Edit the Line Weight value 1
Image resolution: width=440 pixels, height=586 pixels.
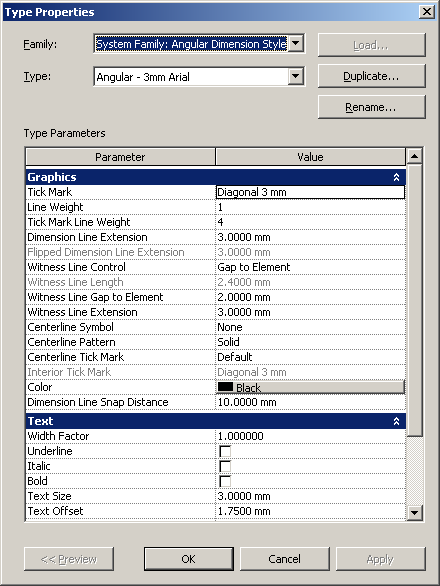pos(310,207)
